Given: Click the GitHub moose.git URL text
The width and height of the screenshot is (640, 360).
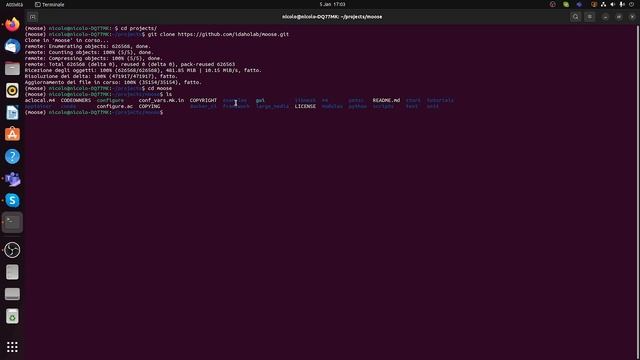Looking at the screenshot, I should coord(233,34).
